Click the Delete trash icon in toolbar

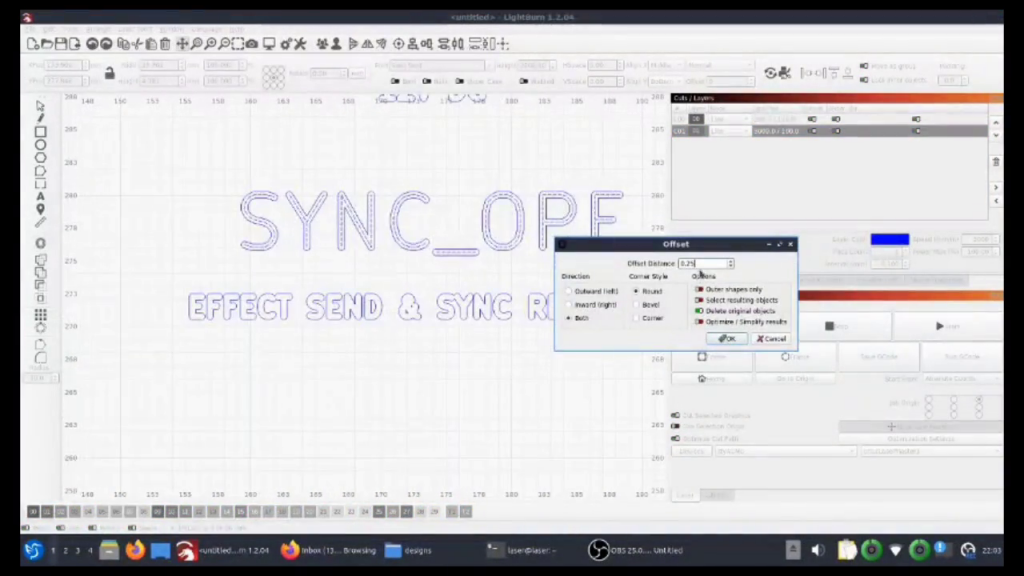[x=165, y=44]
